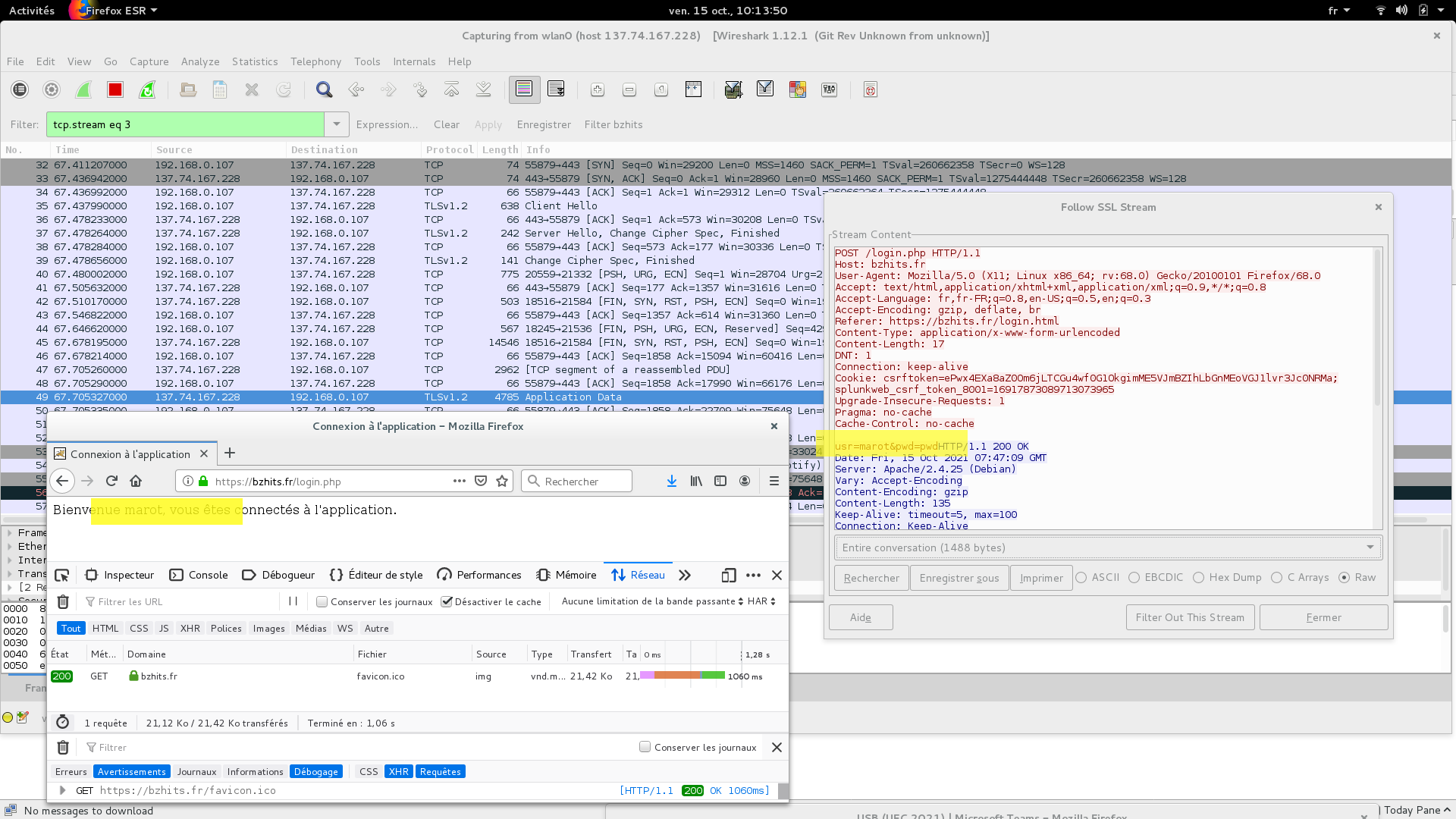Click the downloads arrow icon in Firefox
The width and height of the screenshot is (1456, 819).
pos(671,481)
